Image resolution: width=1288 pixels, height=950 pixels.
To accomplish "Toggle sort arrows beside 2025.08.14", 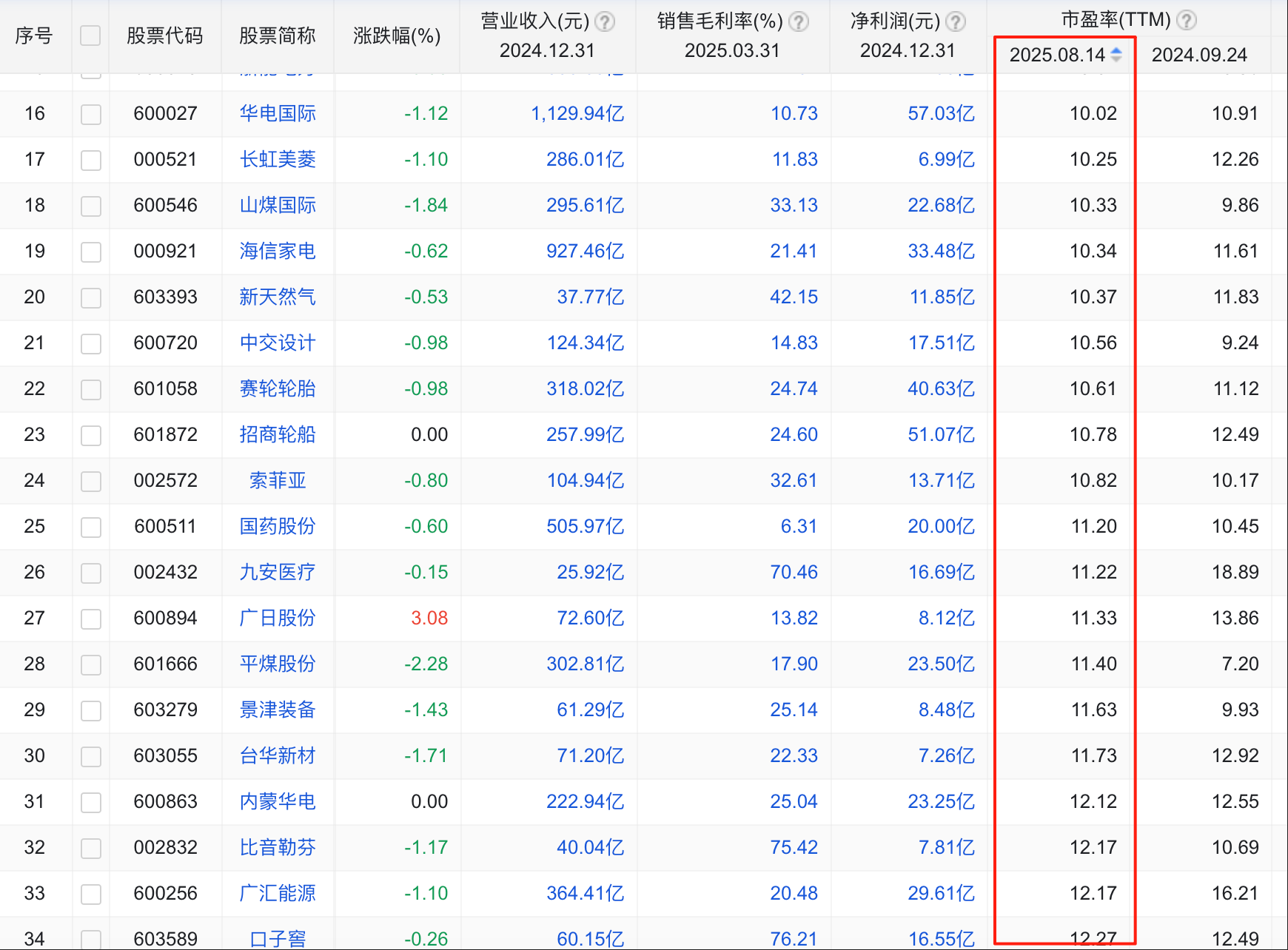I will (x=1116, y=54).
